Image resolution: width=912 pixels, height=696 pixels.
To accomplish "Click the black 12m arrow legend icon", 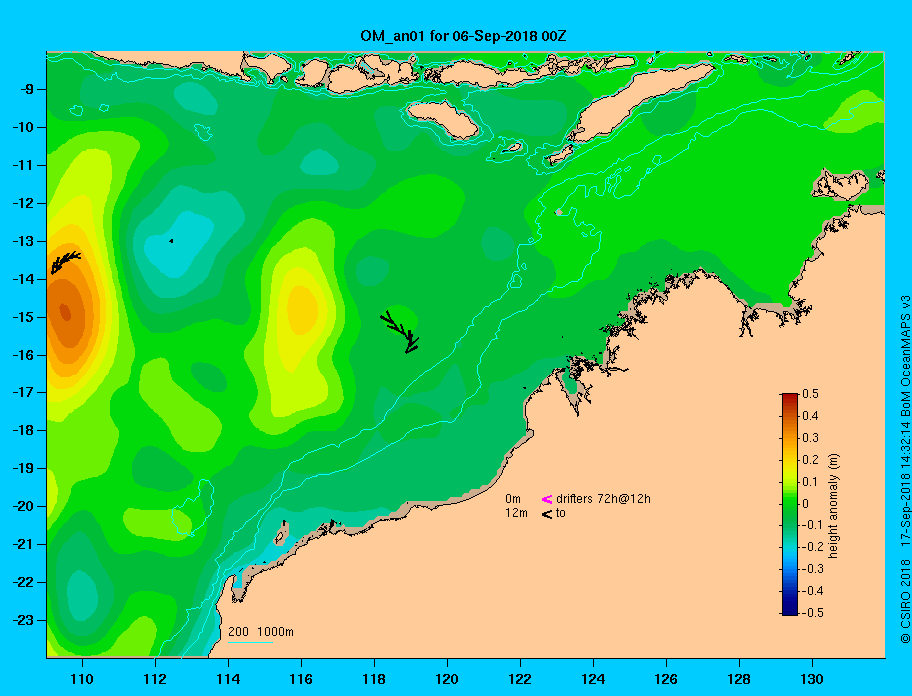I will pyautogui.click(x=547, y=513).
